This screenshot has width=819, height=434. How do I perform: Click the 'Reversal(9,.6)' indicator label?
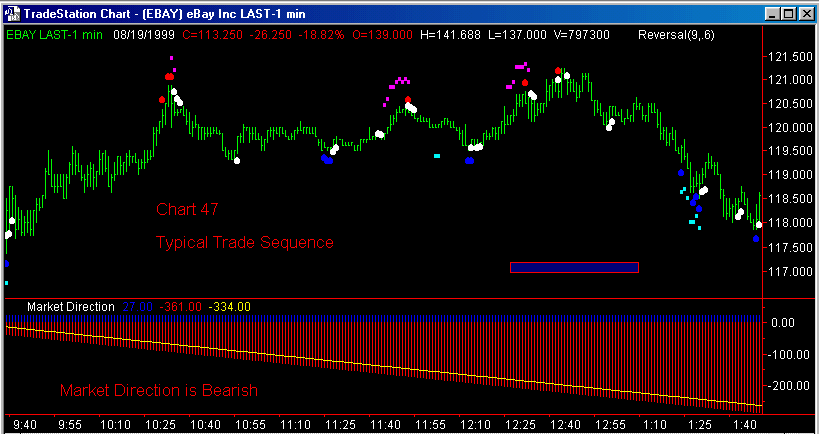676,36
